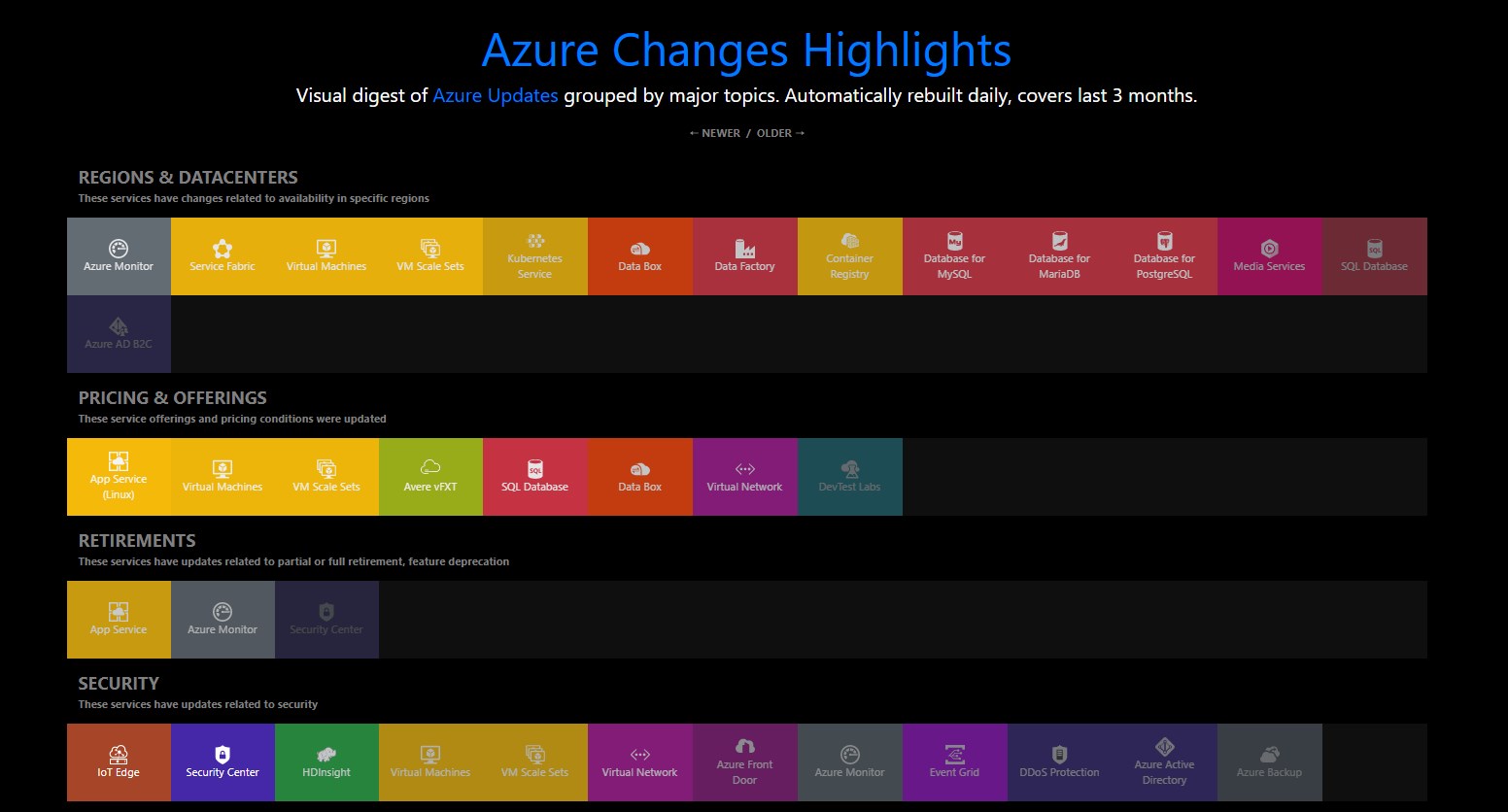Follow the Azure Updates hyperlink
Viewport: 1508px width, 812px height.
click(x=496, y=95)
